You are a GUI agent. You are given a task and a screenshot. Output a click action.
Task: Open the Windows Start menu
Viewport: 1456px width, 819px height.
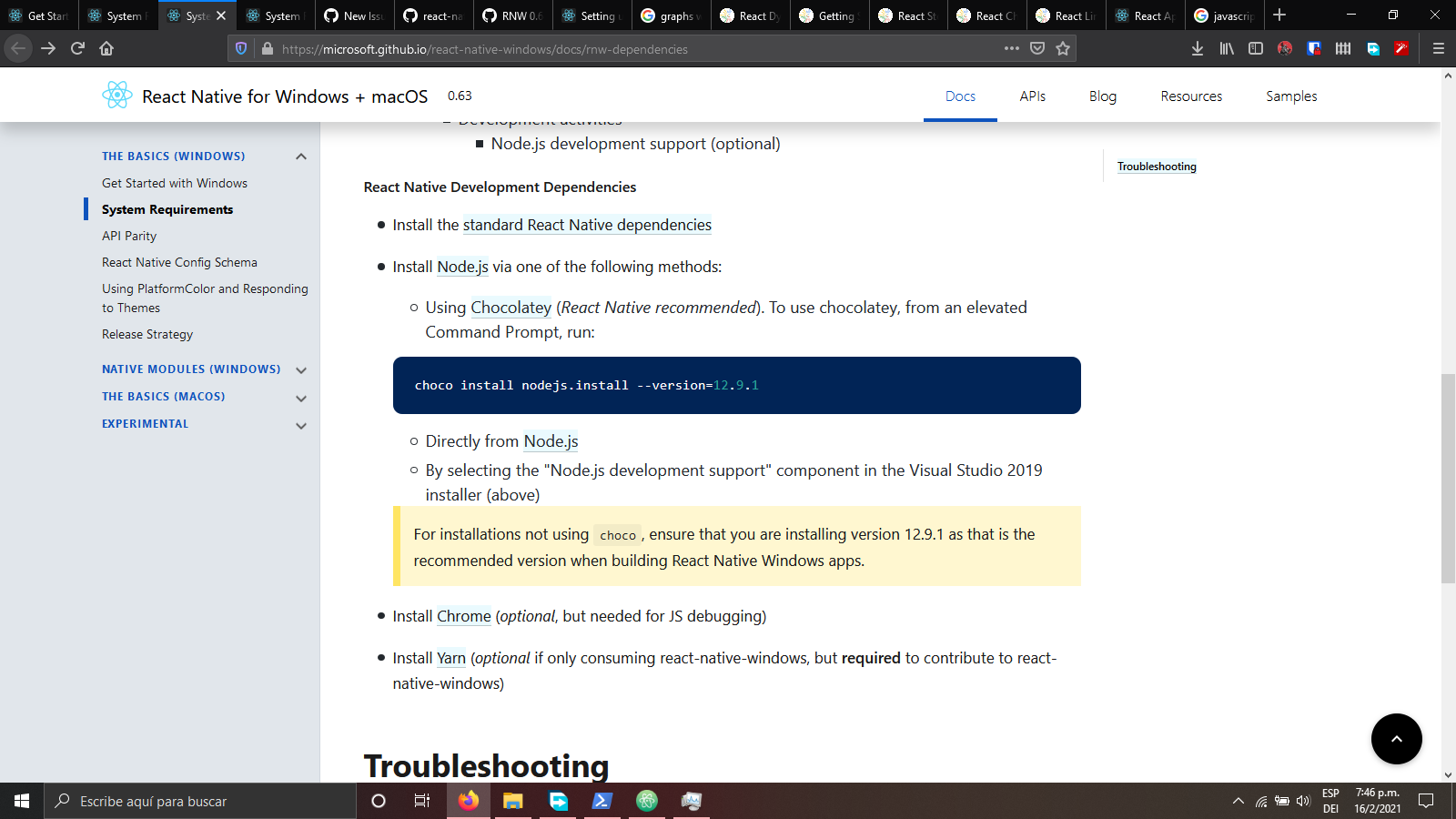(x=22, y=801)
